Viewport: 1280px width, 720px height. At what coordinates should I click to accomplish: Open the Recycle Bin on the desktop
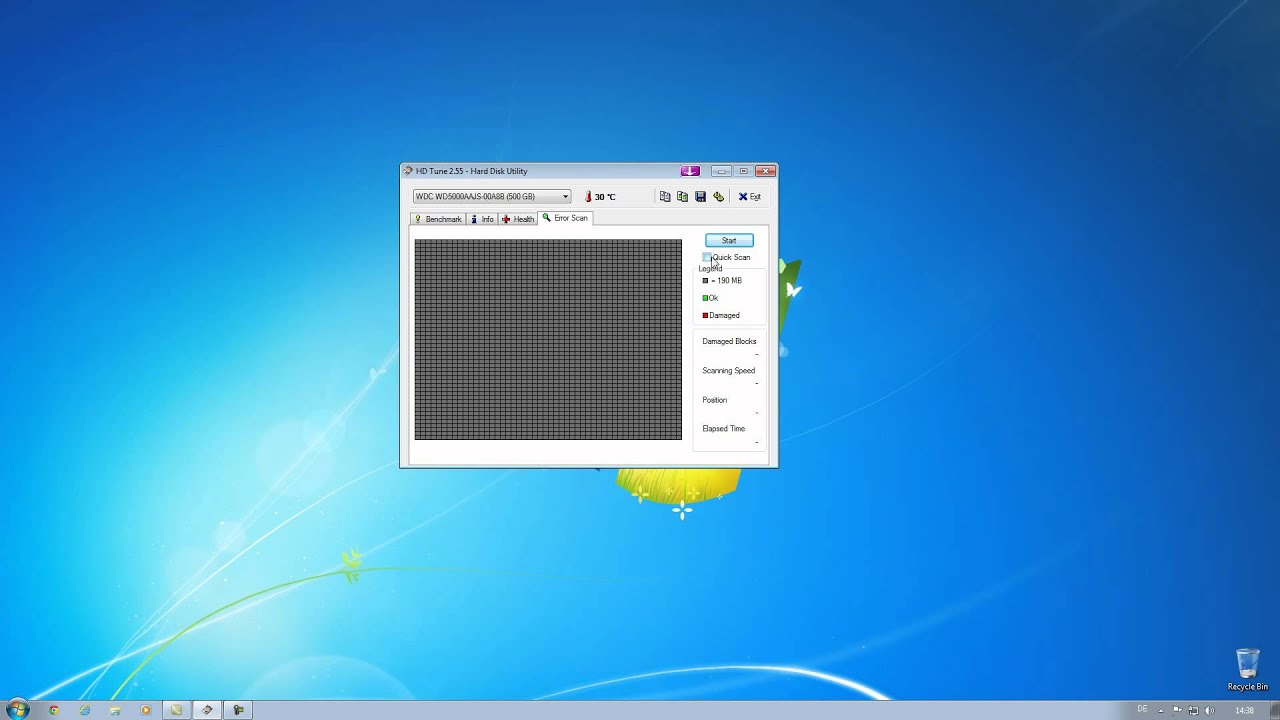(x=1248, y=669)
